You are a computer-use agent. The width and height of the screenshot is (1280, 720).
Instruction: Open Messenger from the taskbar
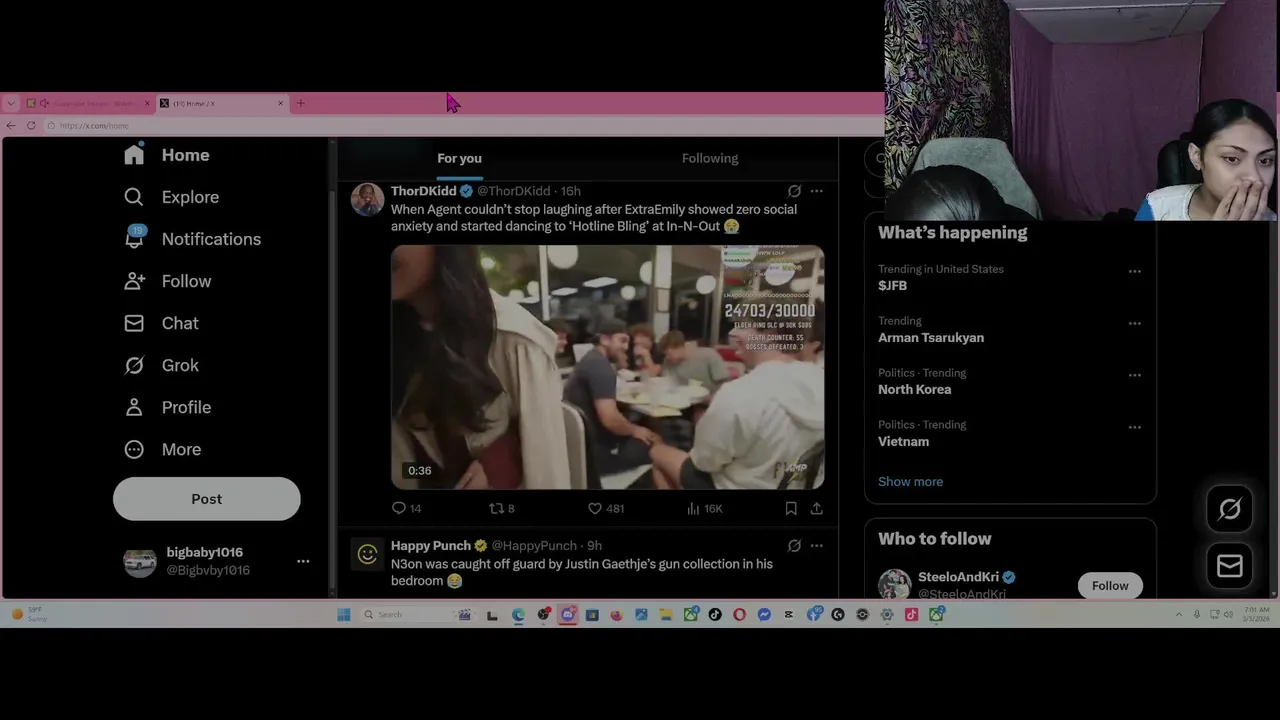tap(764, 614)
